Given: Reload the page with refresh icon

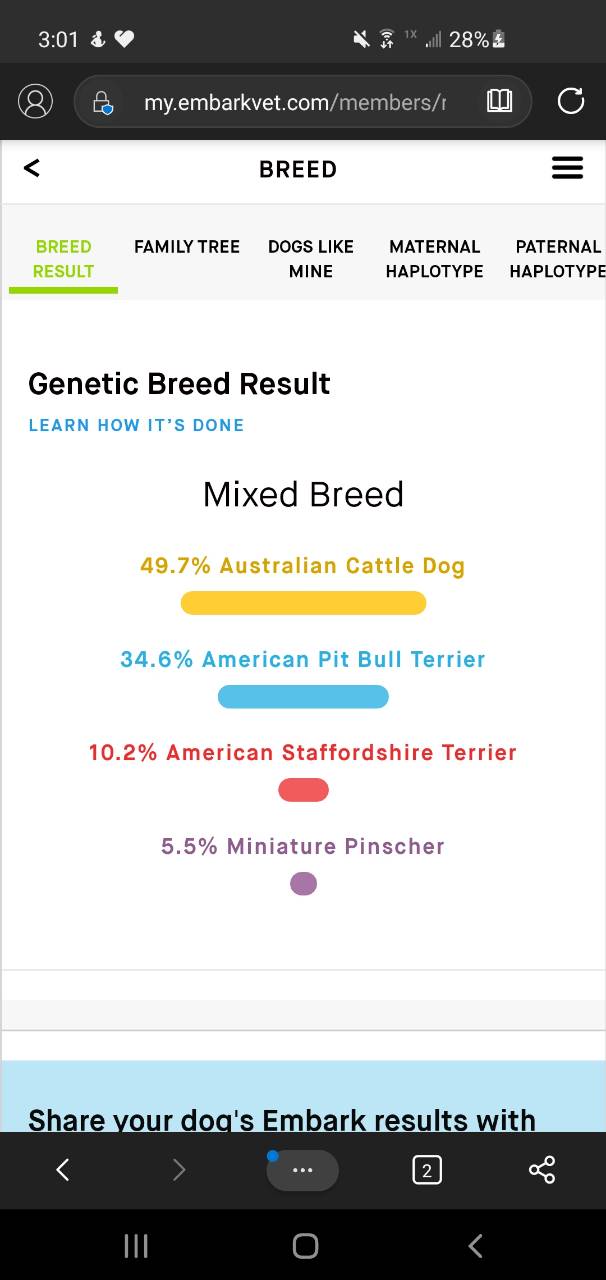Looking at the screenshot, I should [570, 101].
